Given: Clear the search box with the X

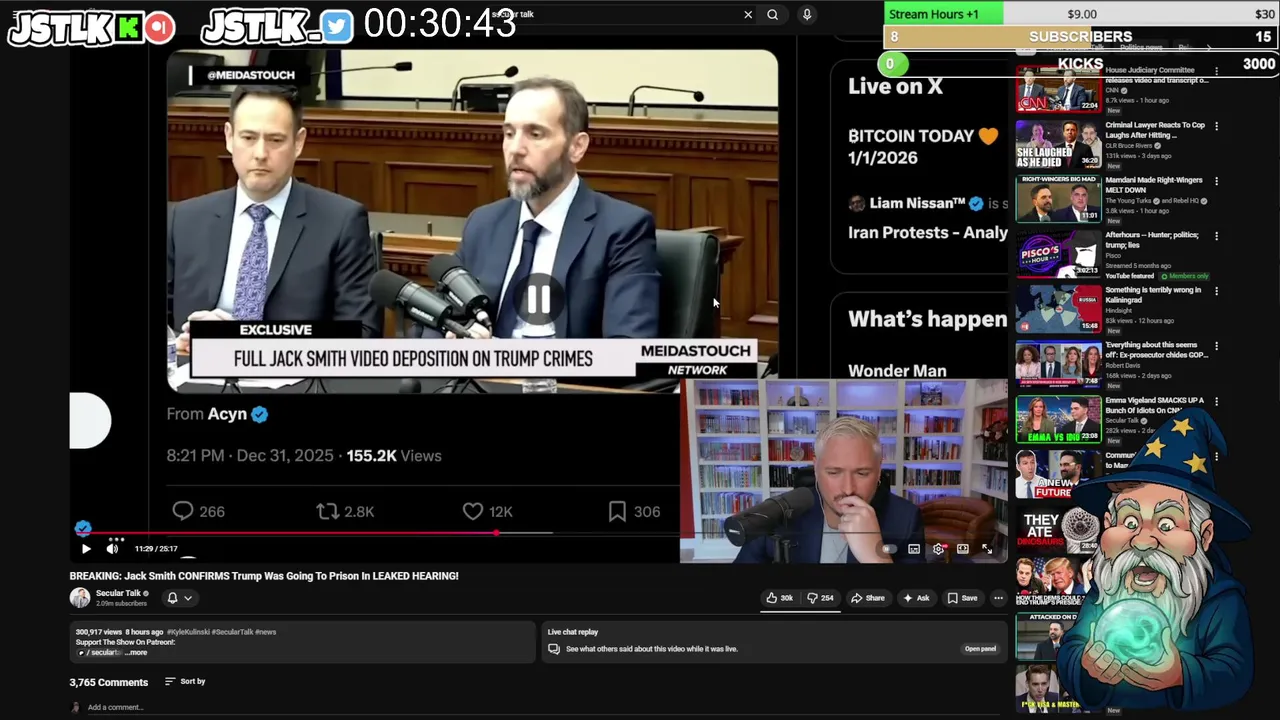Looking at the screenshot, I should (748, 15).
